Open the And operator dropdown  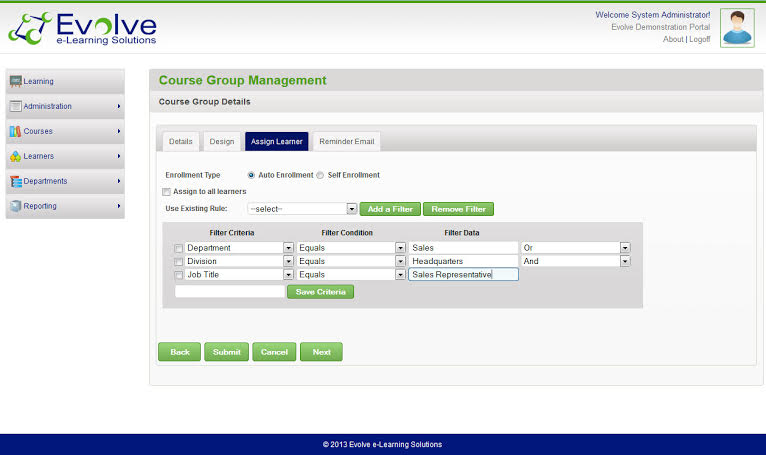pos(575,261)
